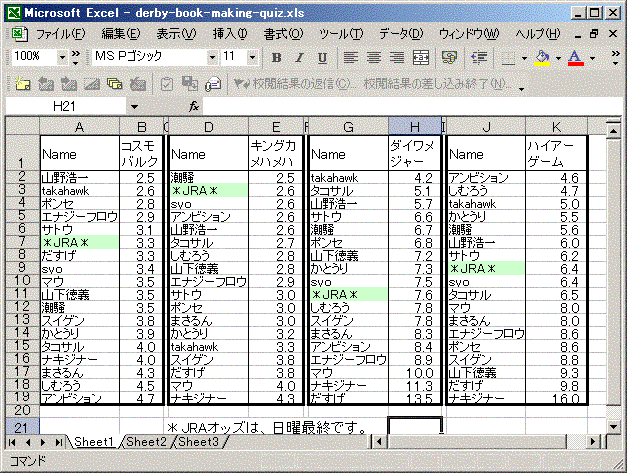Select the ＊JRA＊ cell in column J
The width and height of the screenshot is (627, 473).
[485, 268]
